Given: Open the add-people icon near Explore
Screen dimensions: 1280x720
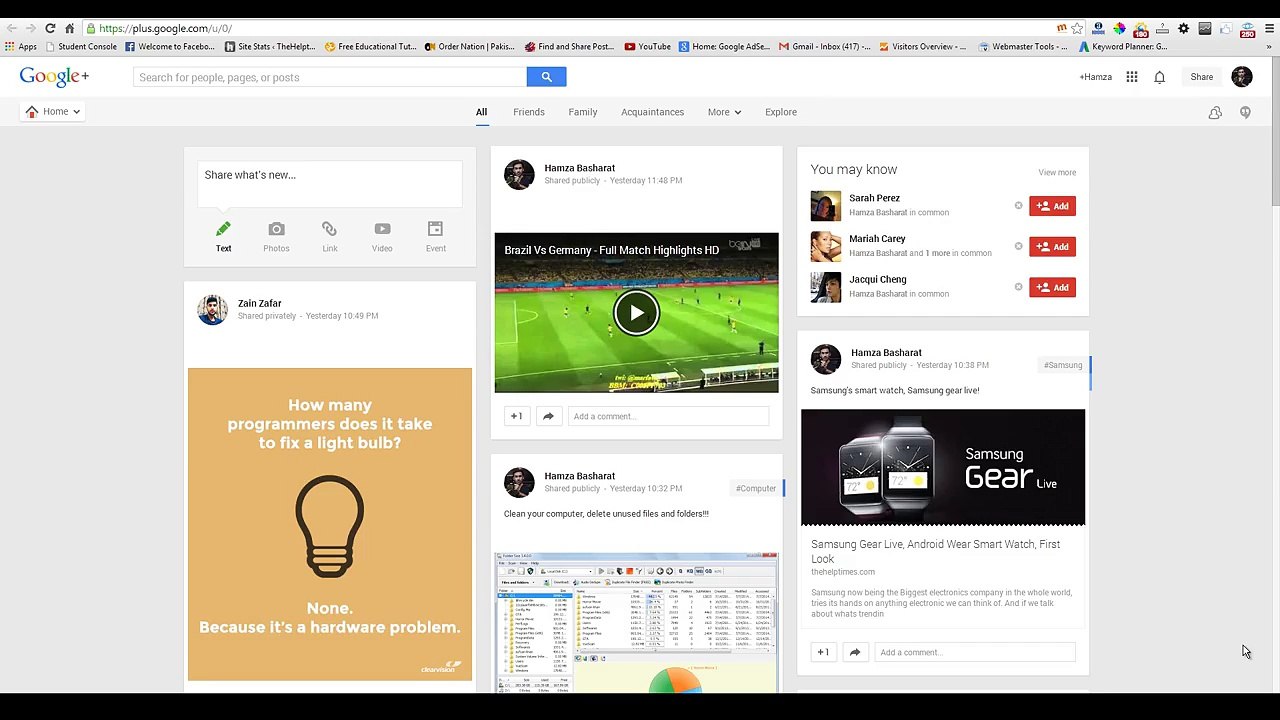Looking at the screenshot, I should 1215,112.
